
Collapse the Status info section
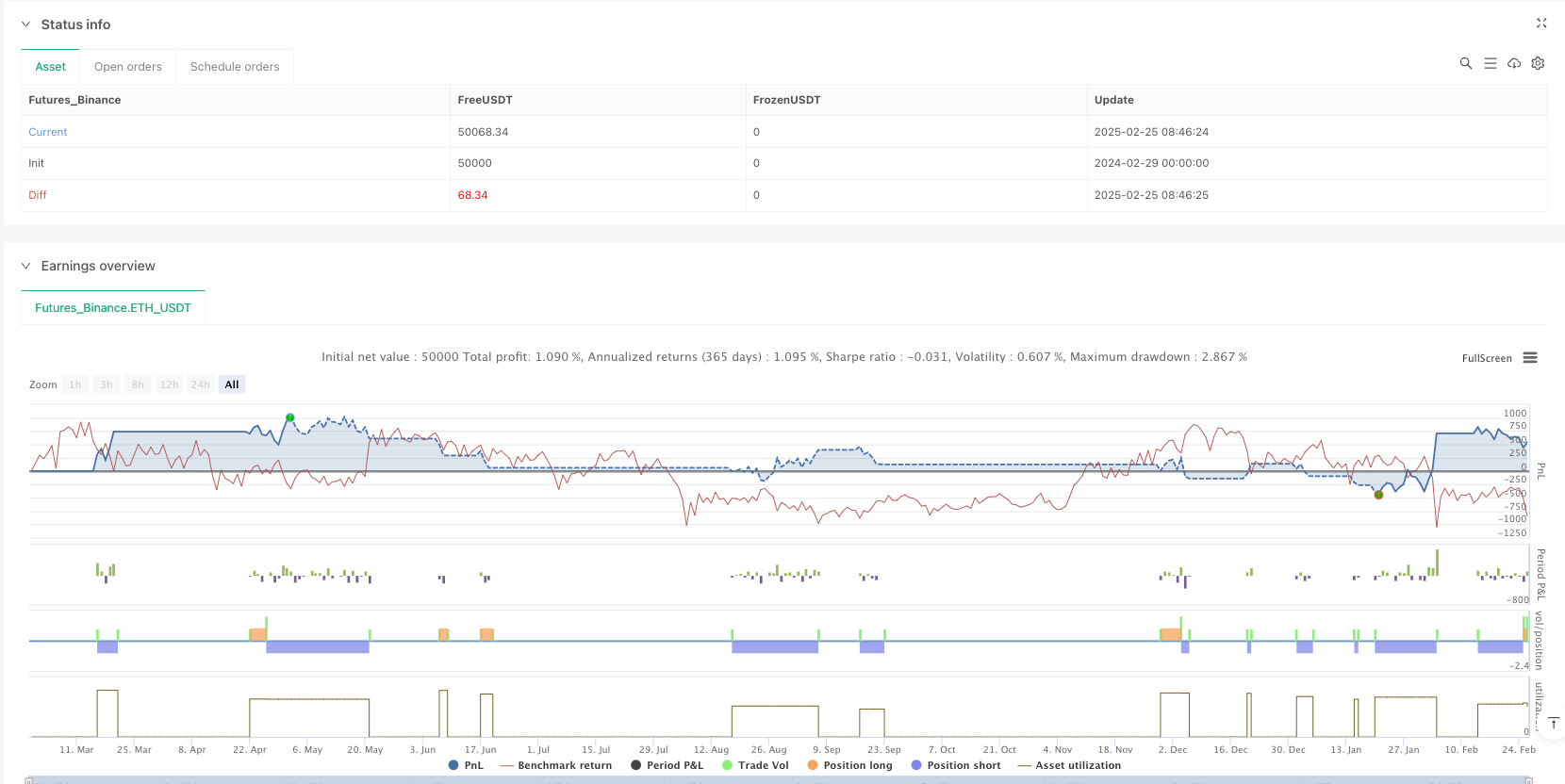tap(25, 24)
